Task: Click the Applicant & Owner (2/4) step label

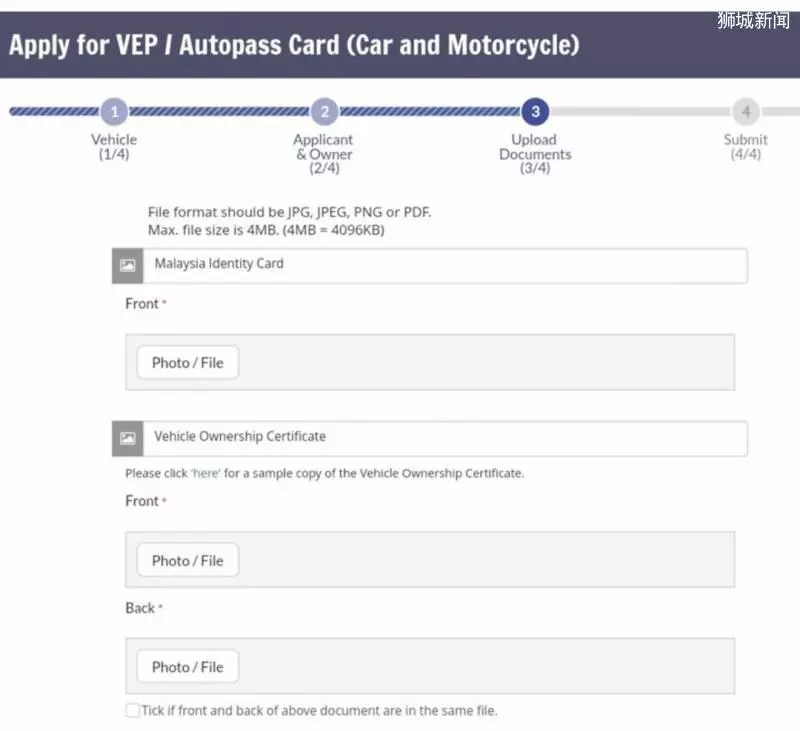Action: pos(324,154)
